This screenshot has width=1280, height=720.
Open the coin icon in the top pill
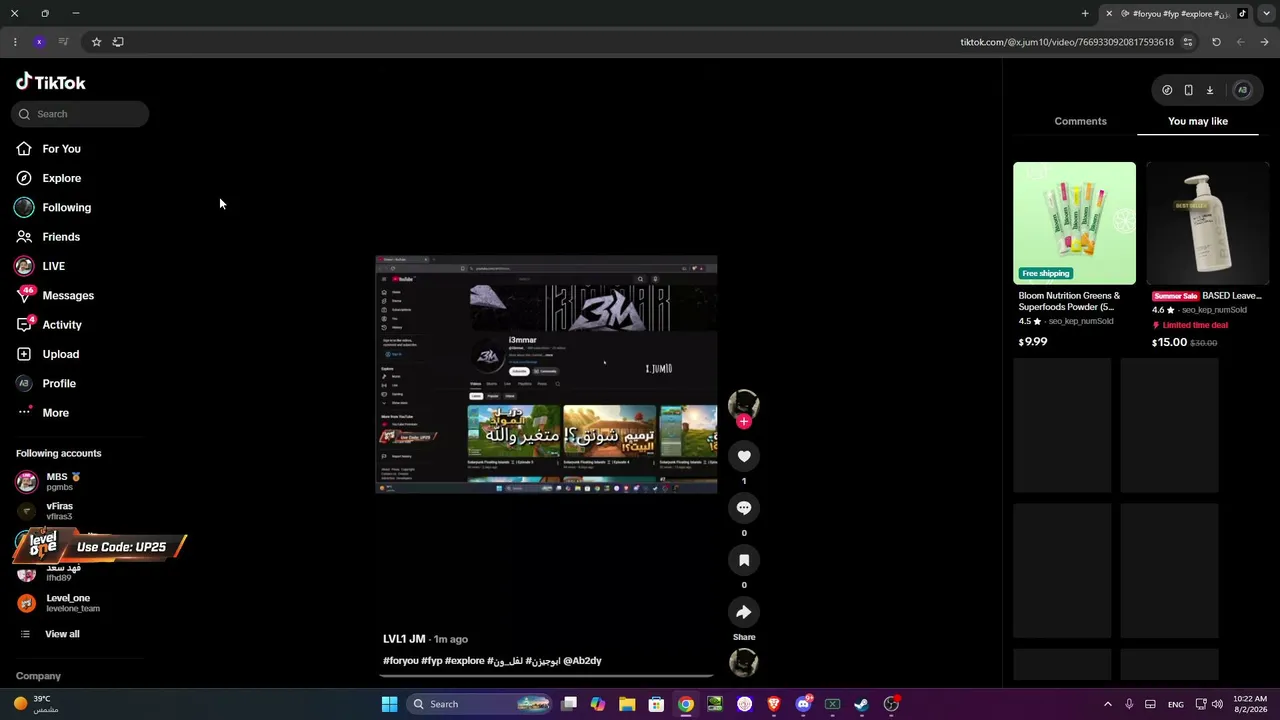pos(1167,90)
